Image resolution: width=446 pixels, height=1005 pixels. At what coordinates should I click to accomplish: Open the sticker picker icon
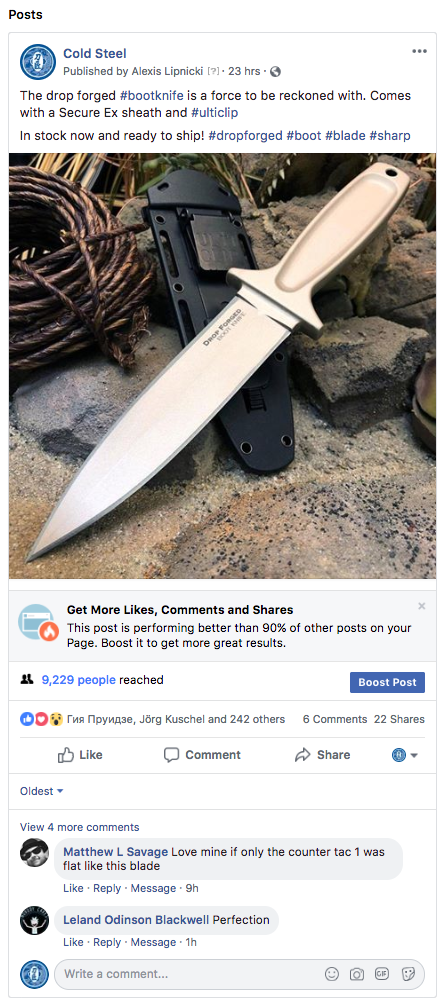[x=408, y=974]
